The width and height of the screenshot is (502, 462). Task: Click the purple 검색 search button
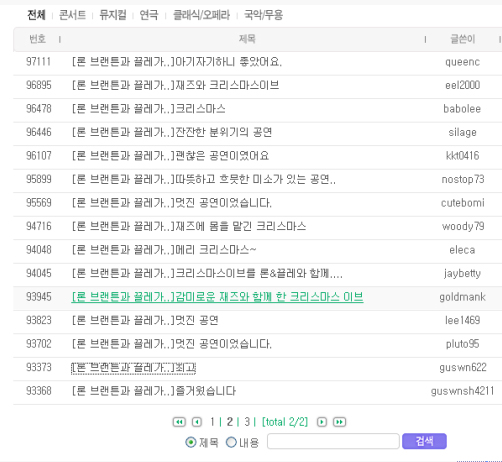tap(424, 441)
